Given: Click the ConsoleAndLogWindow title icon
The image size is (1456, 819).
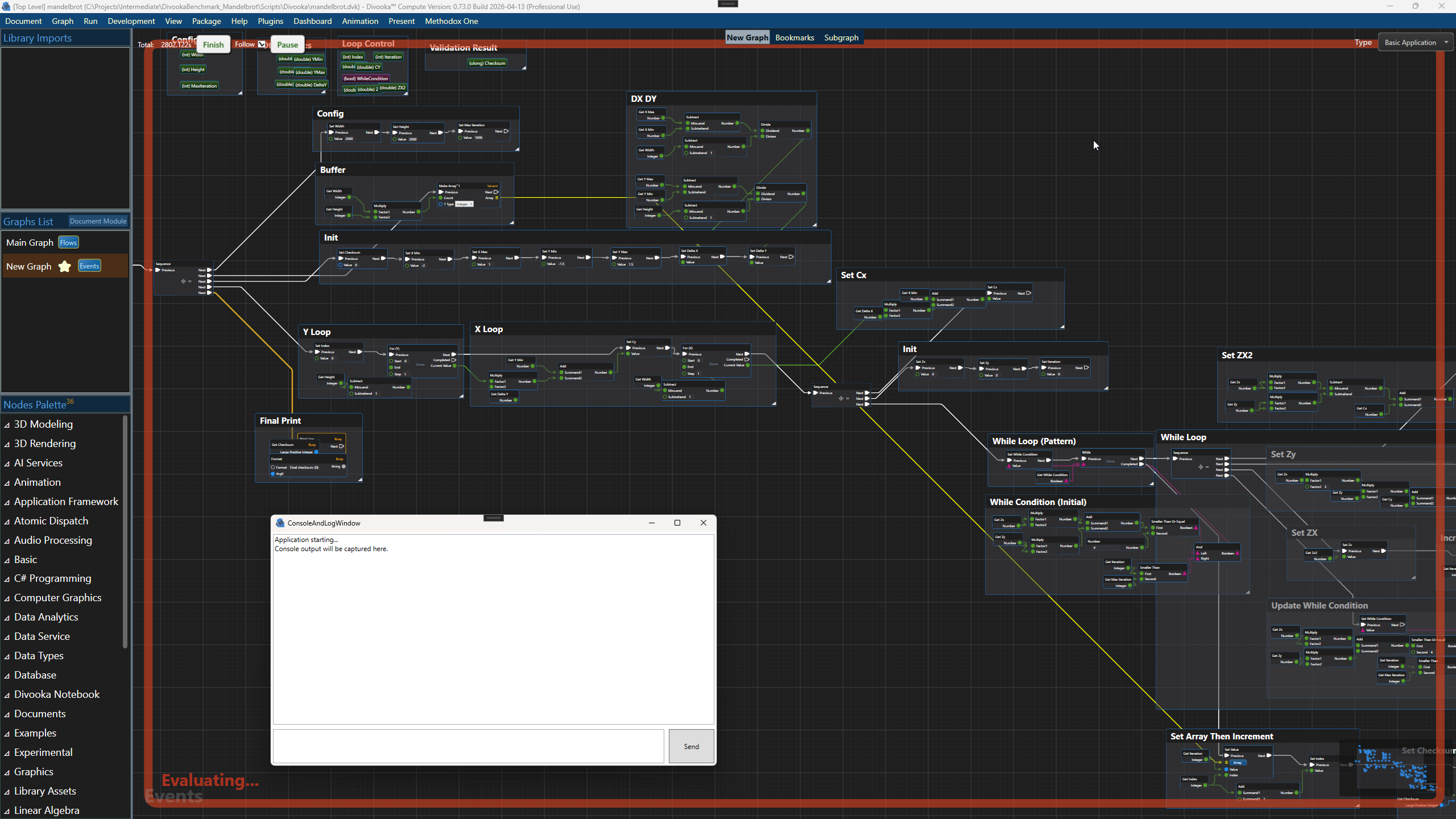Looking at the screenshot, I should coord(280,523).
